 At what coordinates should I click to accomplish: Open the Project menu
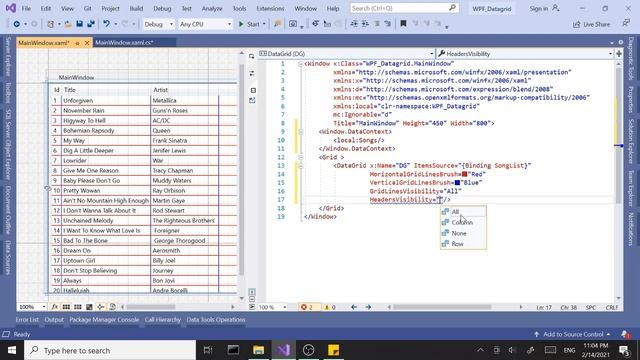click(110, 8)
